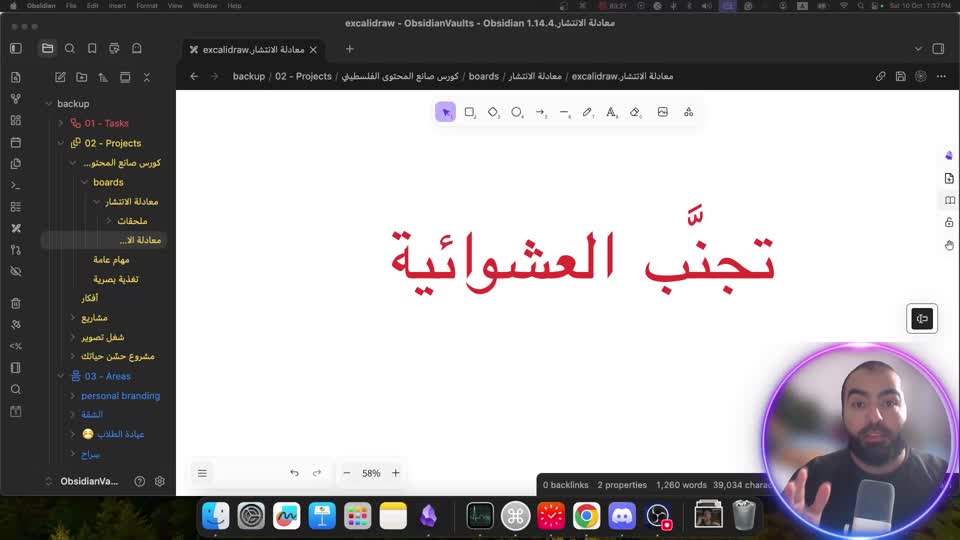
Task: Close the excalidraw tab
Action: pyautogui.click(x=313, y=50)
